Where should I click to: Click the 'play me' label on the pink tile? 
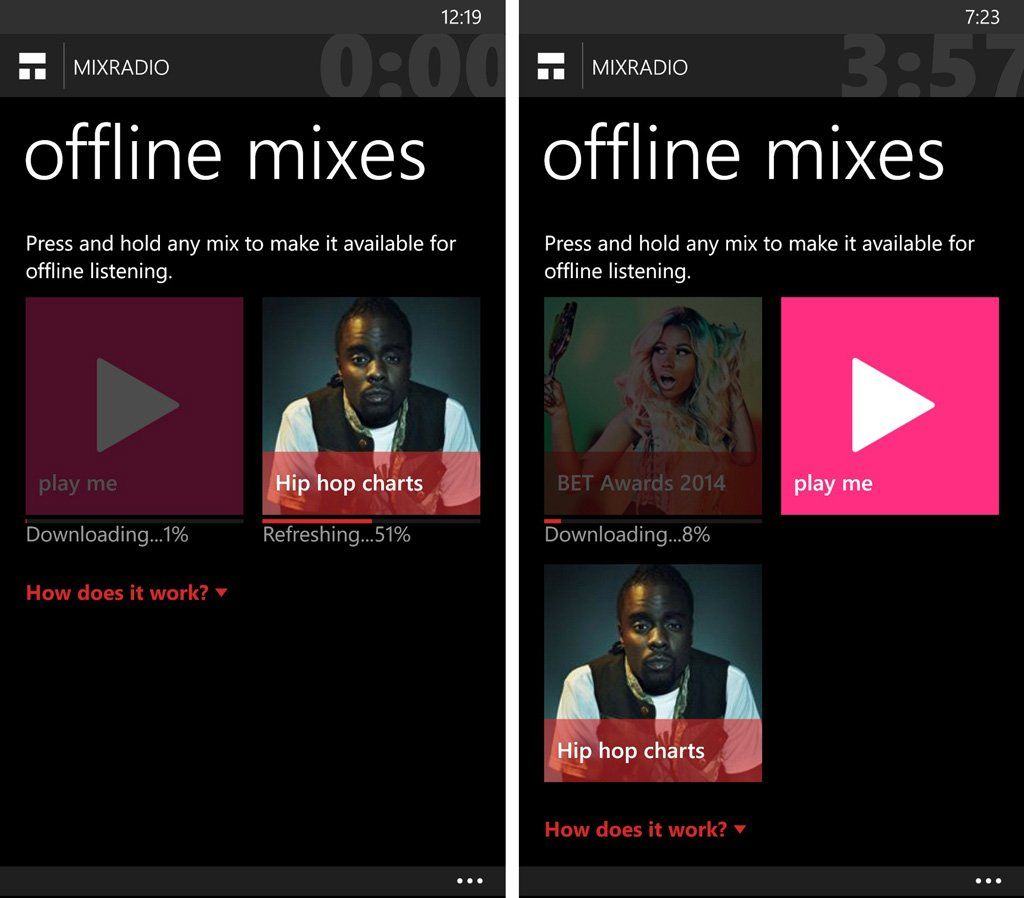832,483
